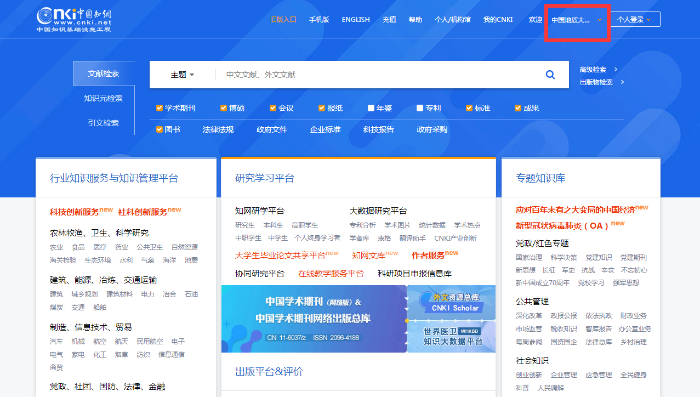
Task: Open 建筑、能源、冶炼、交通运输 category
Action: [x=103, y=280]
